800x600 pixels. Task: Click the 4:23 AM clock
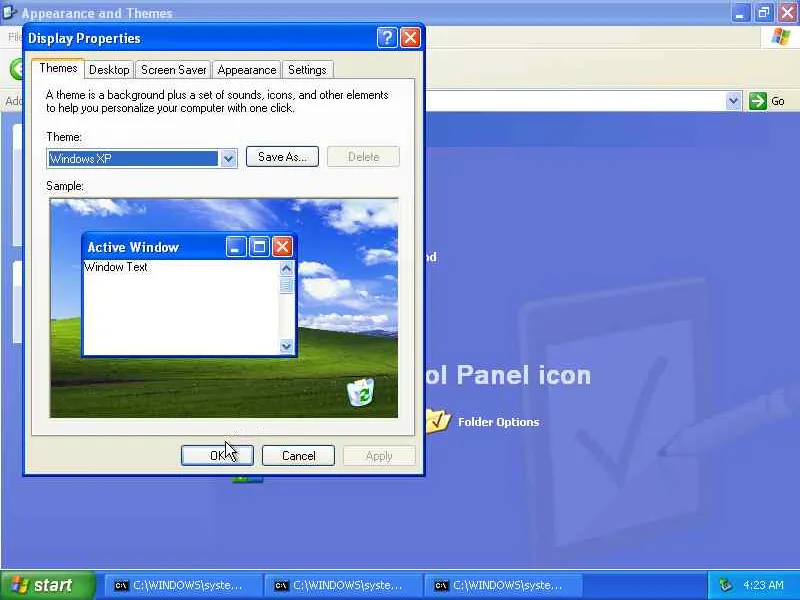763,585
